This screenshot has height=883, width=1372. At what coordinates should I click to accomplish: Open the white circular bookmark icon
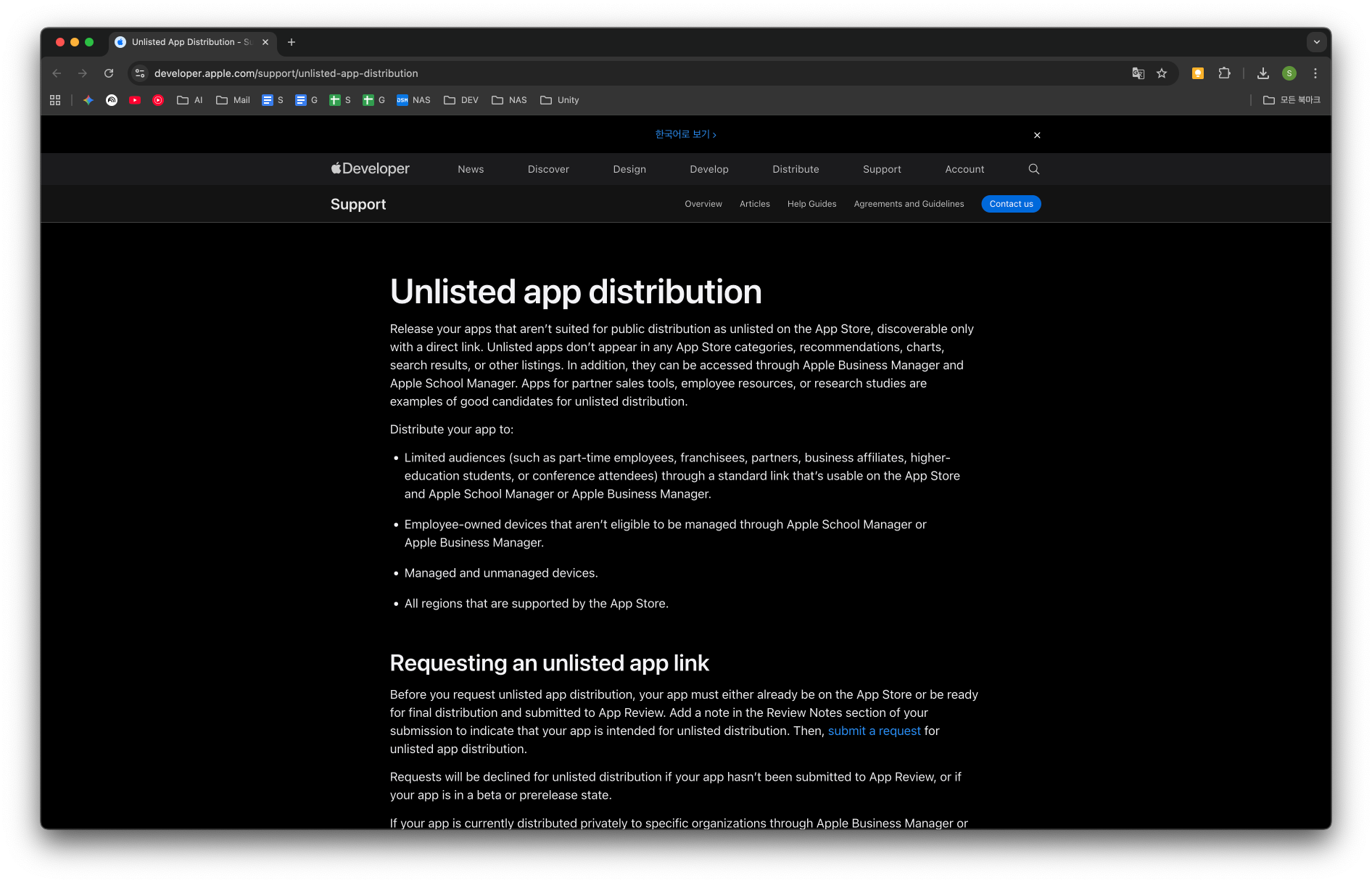tap(112, 100)
